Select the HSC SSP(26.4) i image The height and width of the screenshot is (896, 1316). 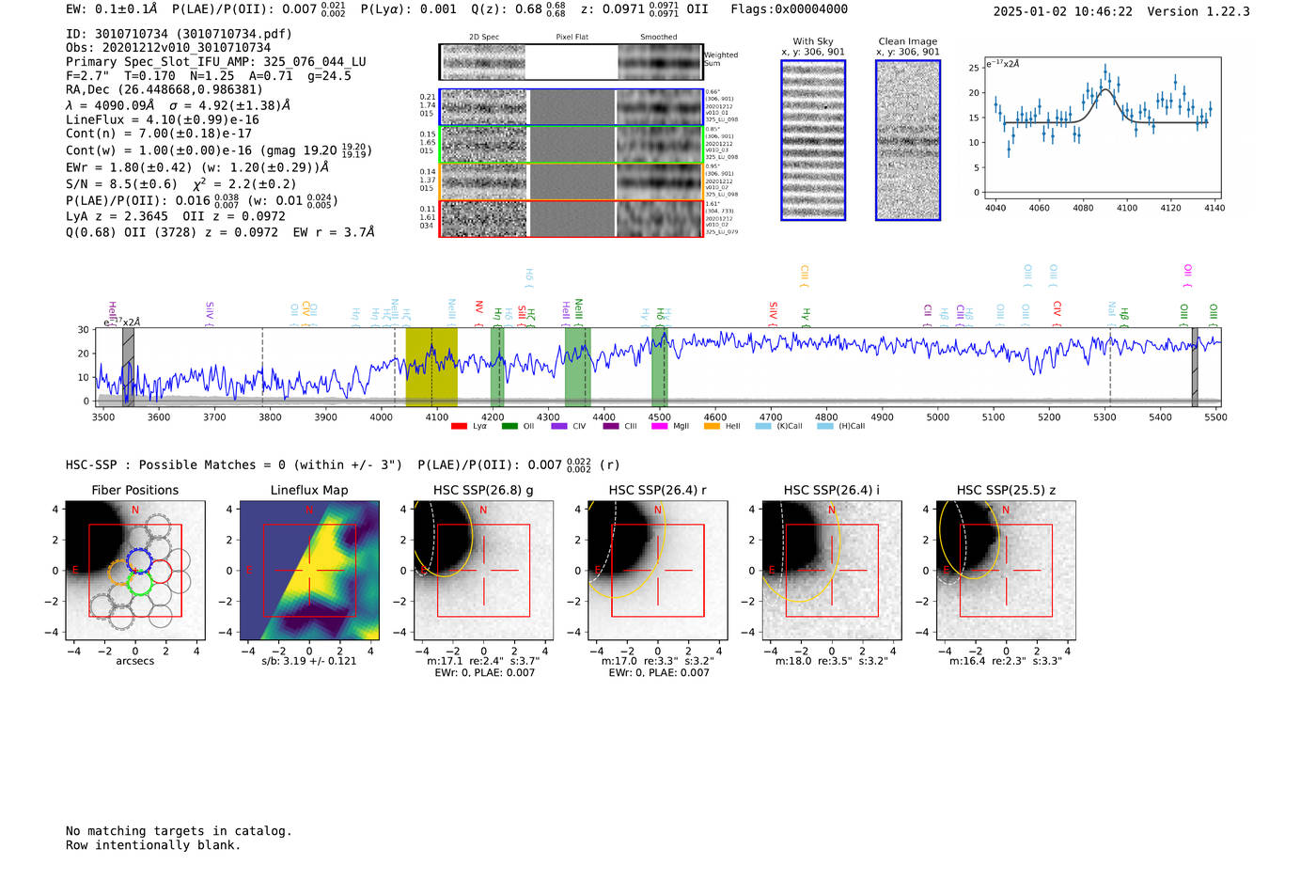tap(832, 571)
